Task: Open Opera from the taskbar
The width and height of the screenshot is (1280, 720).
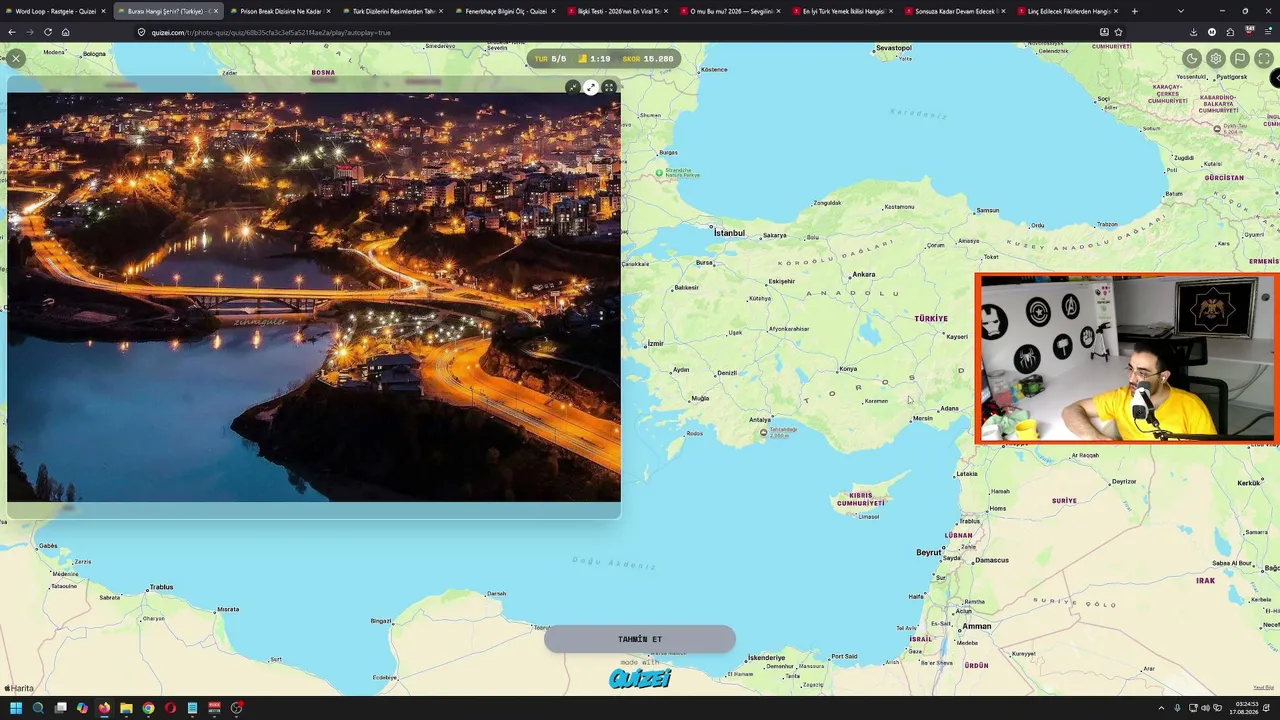Action: pos(170,708)
